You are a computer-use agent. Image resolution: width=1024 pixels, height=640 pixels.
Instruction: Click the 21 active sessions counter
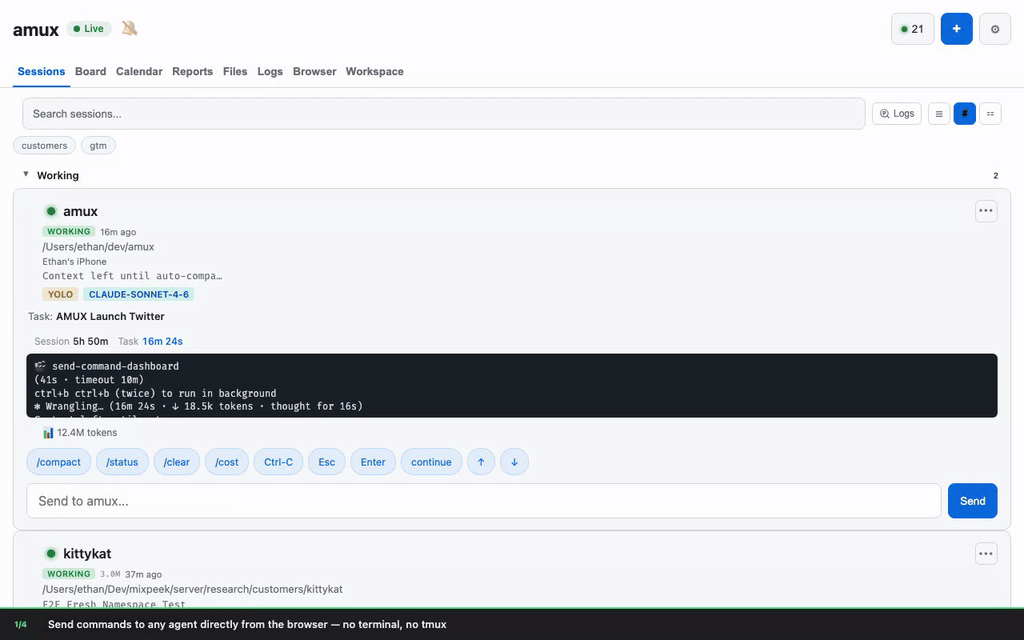[x=912, y=29]
